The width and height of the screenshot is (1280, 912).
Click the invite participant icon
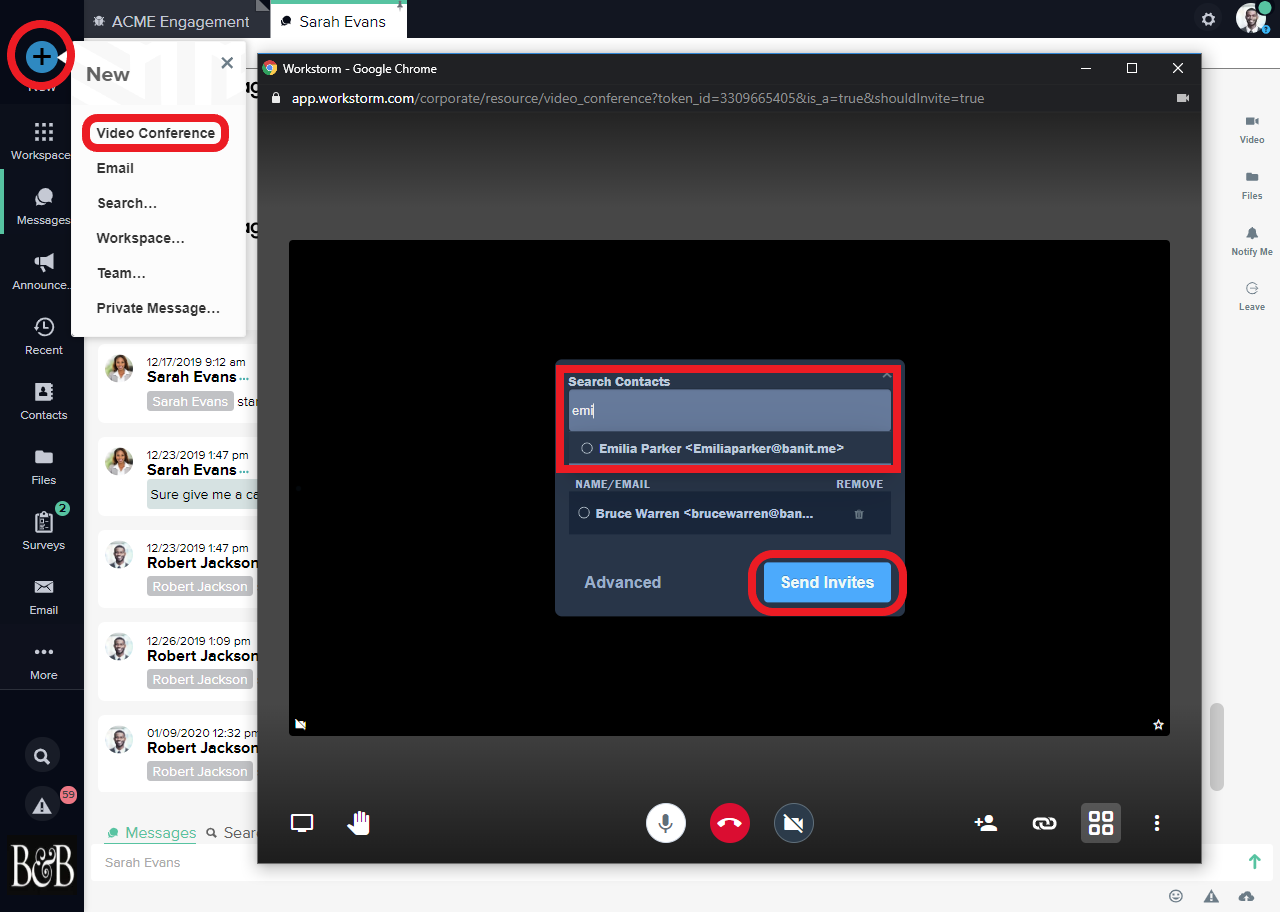pos(986,823)
